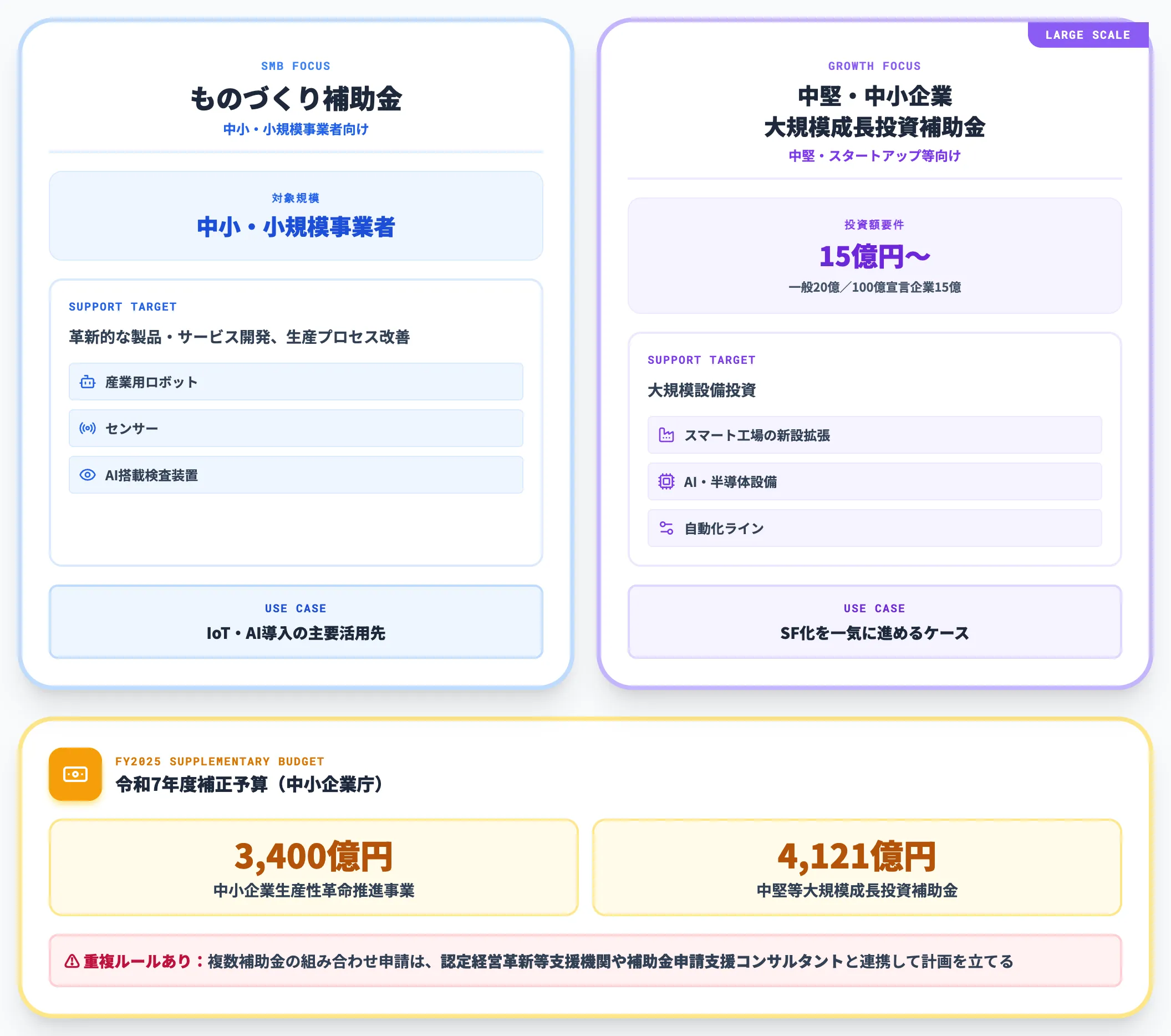Click the 複数補助金の組み合わせ申請 notice sentence

coord(610,961)
